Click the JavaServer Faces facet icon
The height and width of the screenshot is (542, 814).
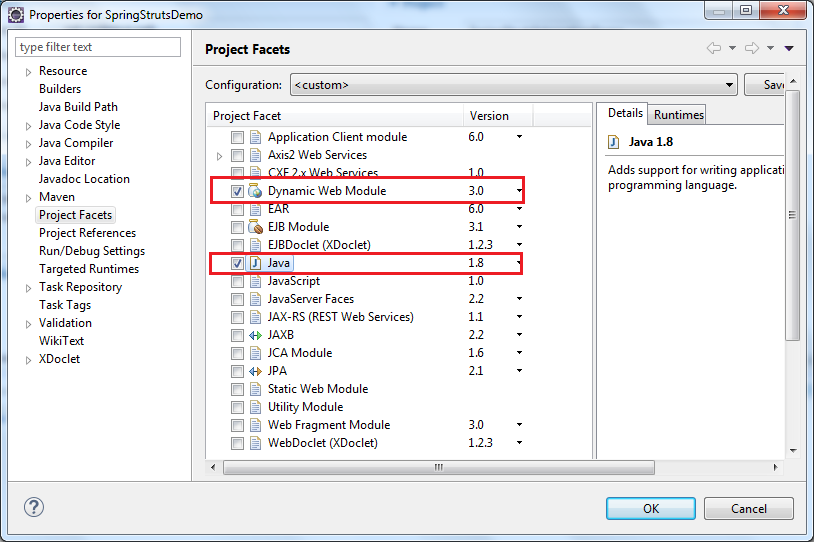click(x=255, y=299)
